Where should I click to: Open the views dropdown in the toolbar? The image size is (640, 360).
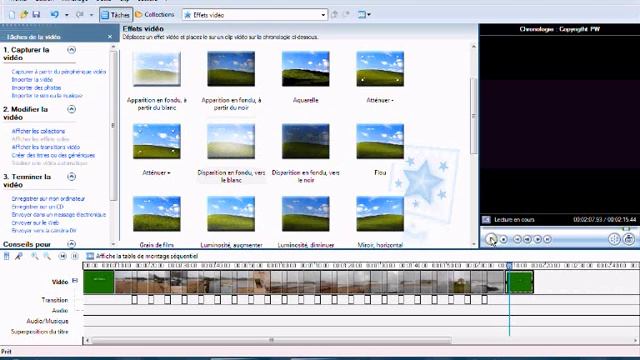click(x=364, y=15)
